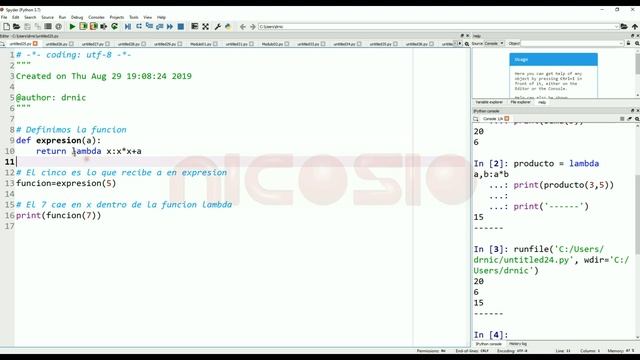The width and height of the screenshot is (640, 360).
Task: Run file with green play button
Action: 72,27
